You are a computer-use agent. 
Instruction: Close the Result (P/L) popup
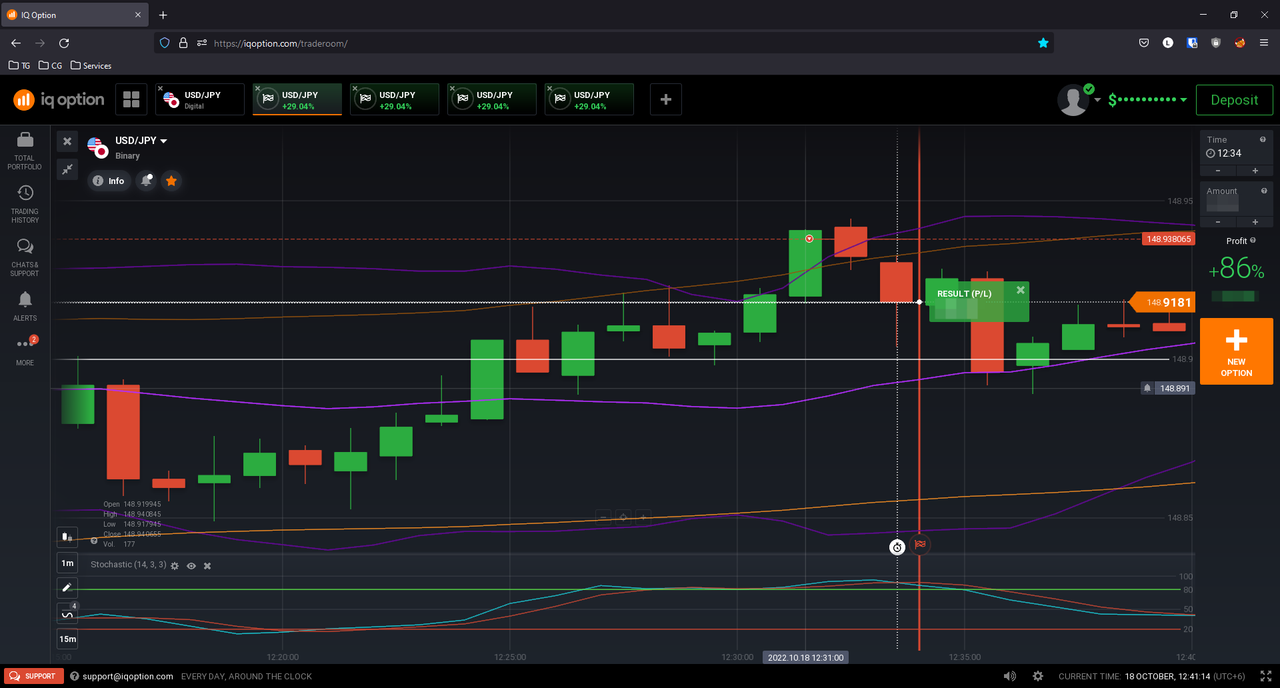(x=1021, y=290)
